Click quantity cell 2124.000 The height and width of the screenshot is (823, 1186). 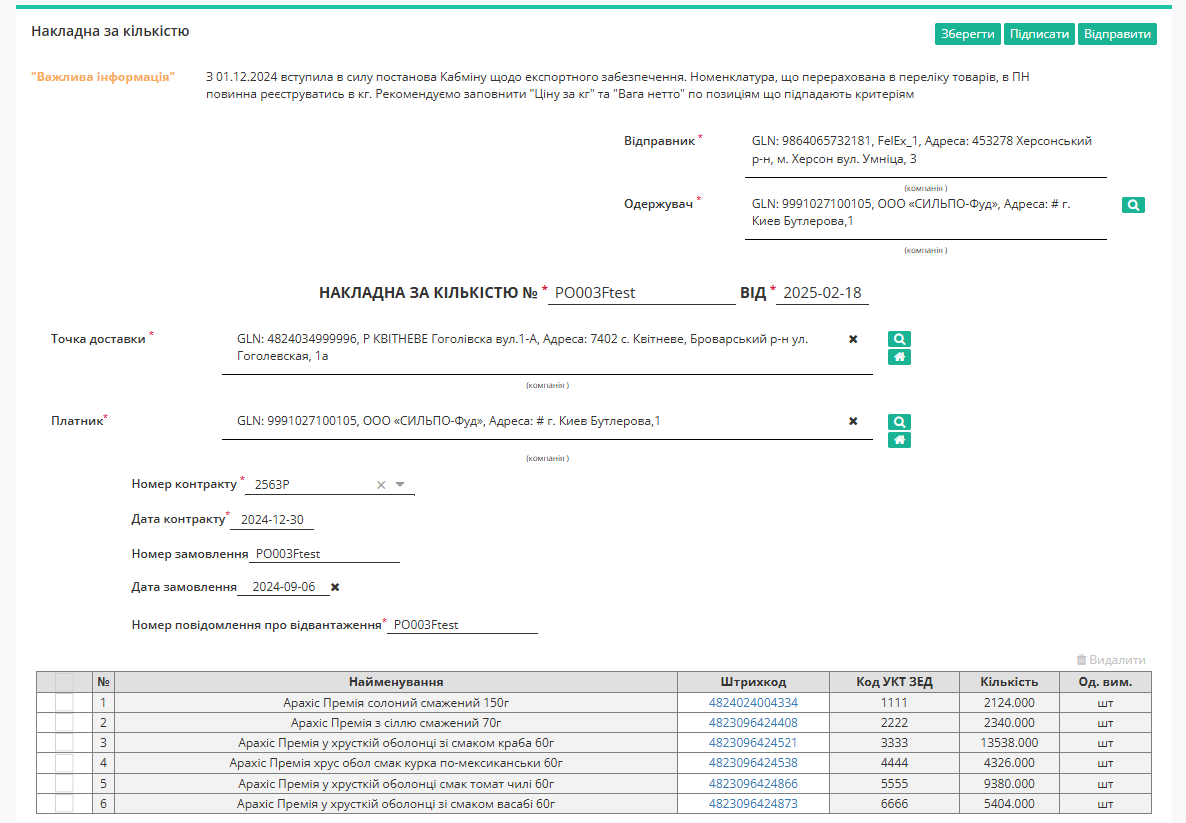1009,703
